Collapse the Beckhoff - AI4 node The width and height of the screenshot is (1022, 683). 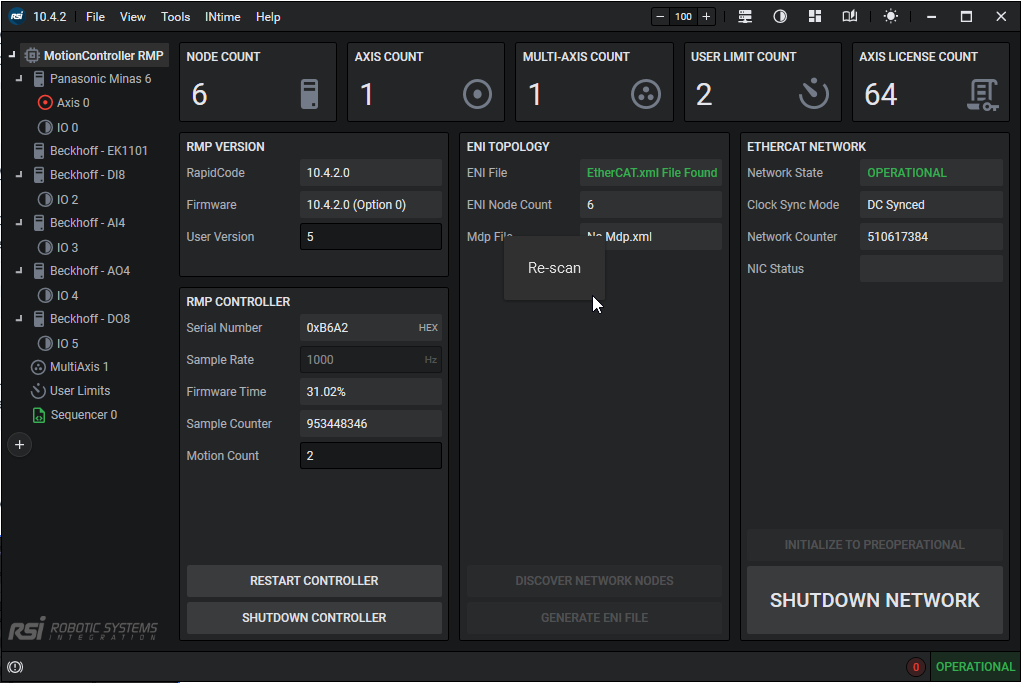pyautogui.click(x=19, y=223)
